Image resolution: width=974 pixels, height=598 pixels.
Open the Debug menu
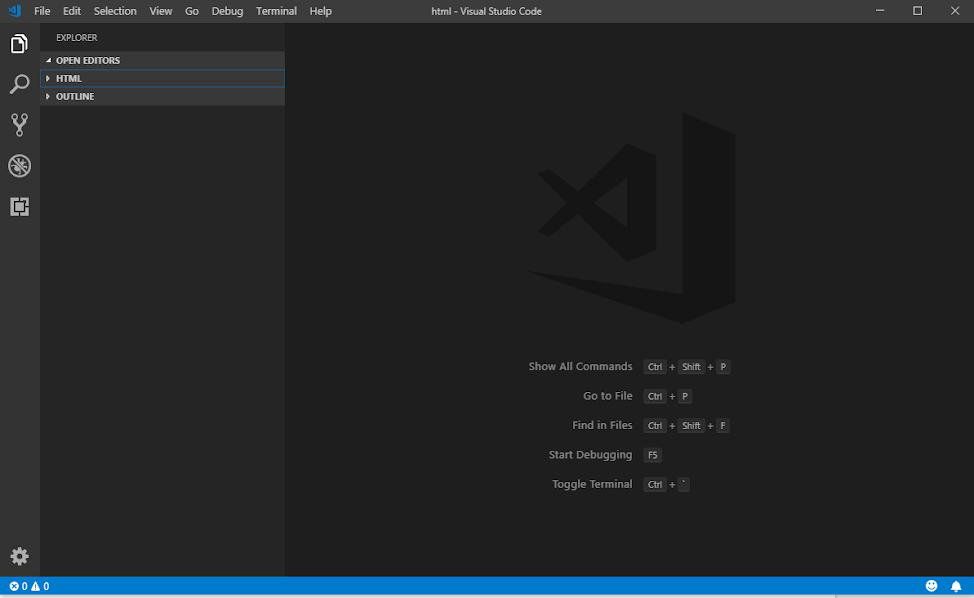click(x=227, y=11)
